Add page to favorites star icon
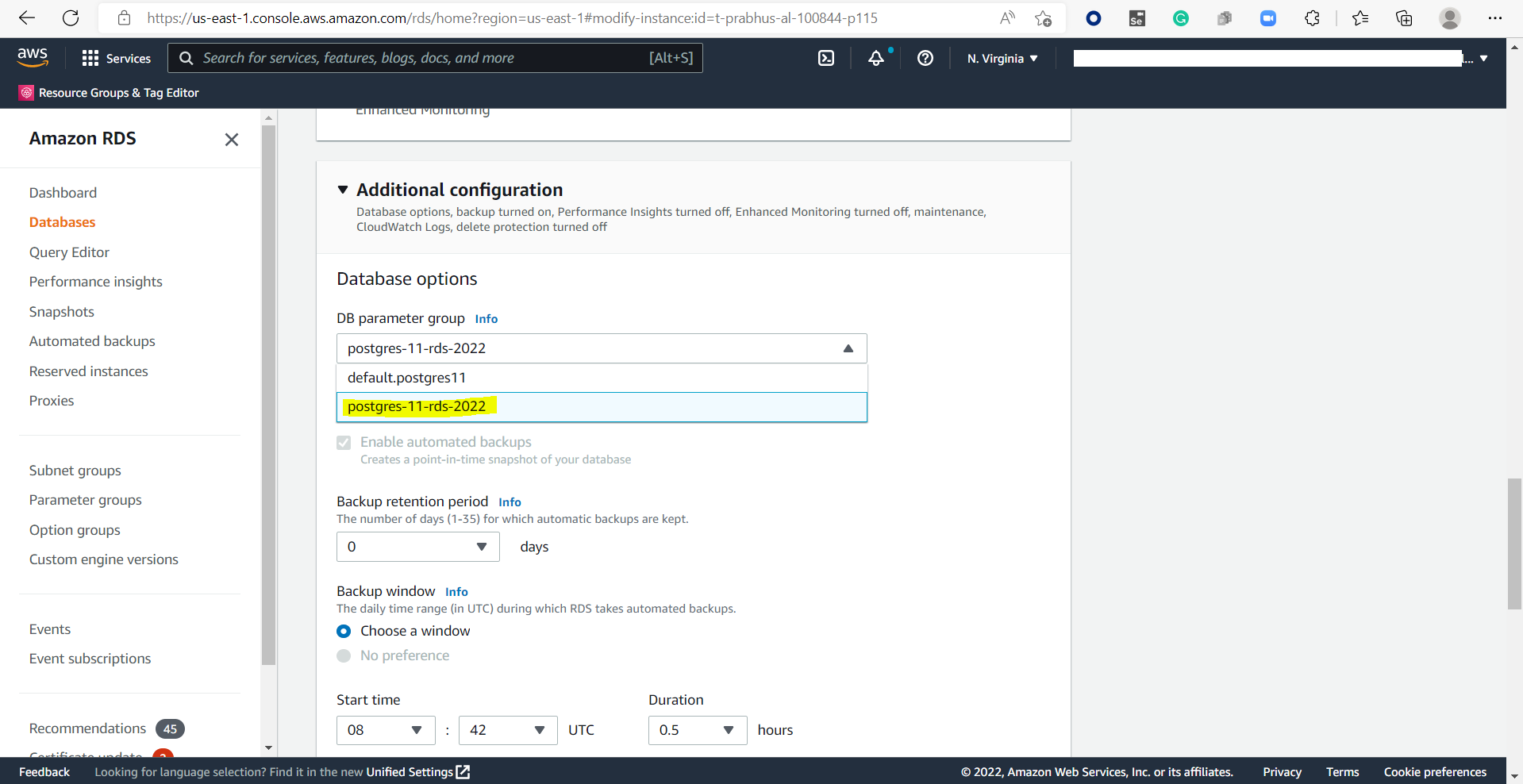Screen dimensions: 1523x784 point(1043,17)
